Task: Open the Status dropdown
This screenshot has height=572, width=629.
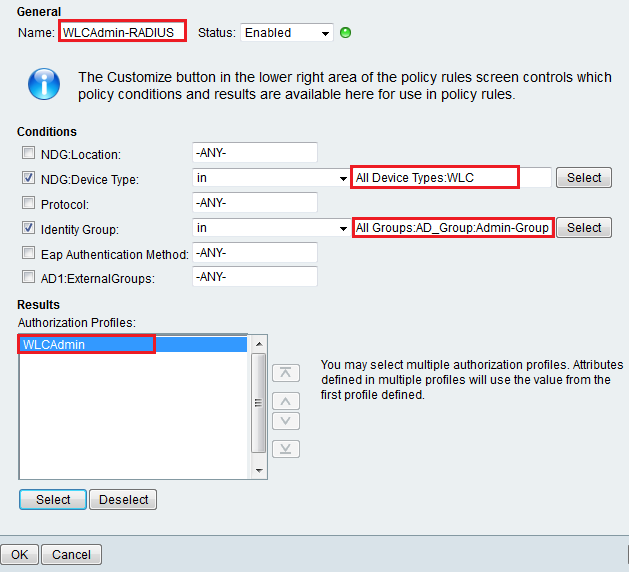Action: pos(286,33)
